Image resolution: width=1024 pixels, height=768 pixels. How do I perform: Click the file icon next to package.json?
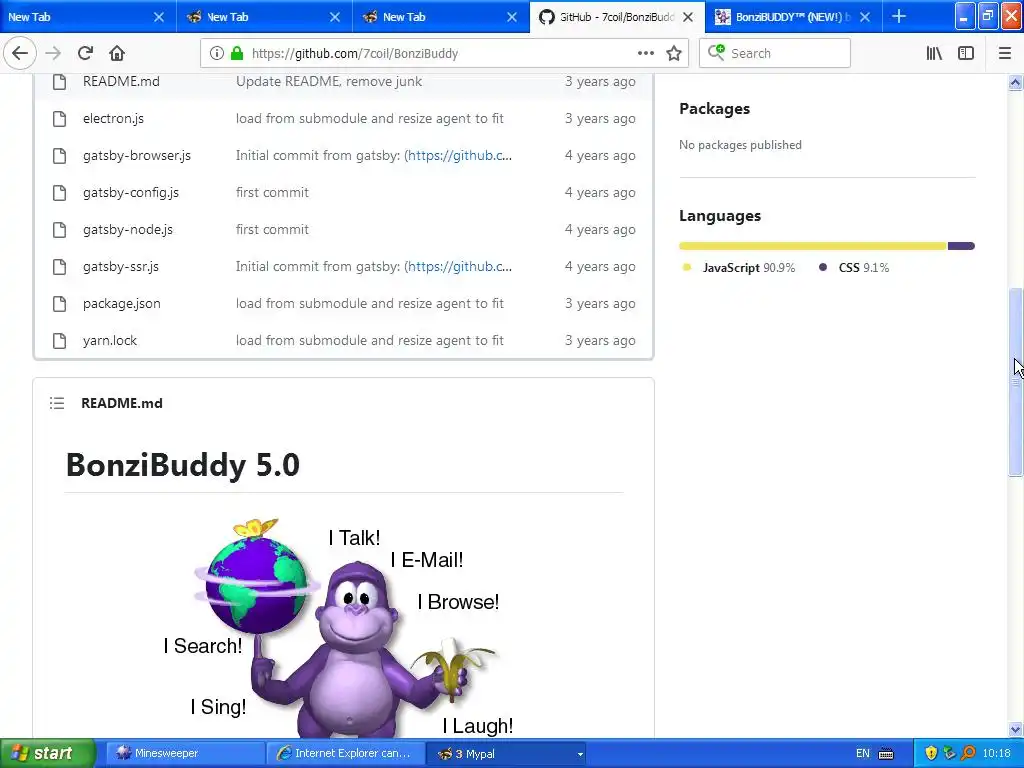coord(59,304)
